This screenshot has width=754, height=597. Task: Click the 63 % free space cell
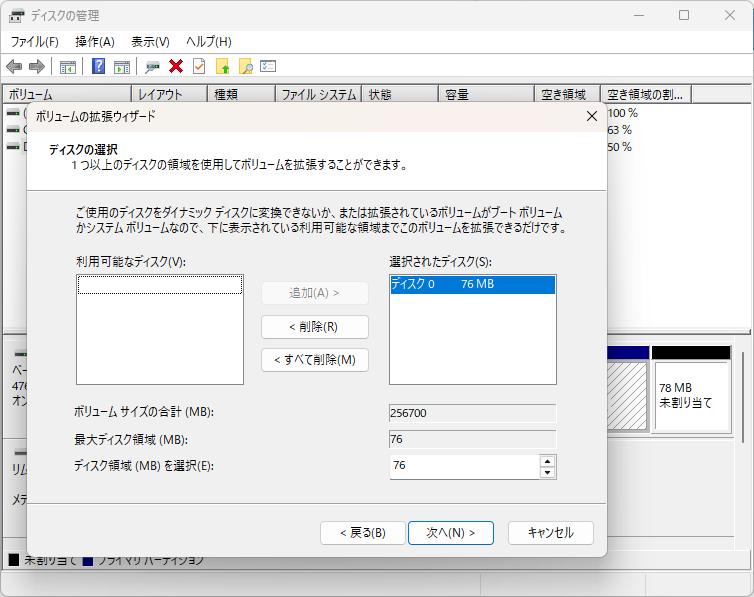(620, 130)
